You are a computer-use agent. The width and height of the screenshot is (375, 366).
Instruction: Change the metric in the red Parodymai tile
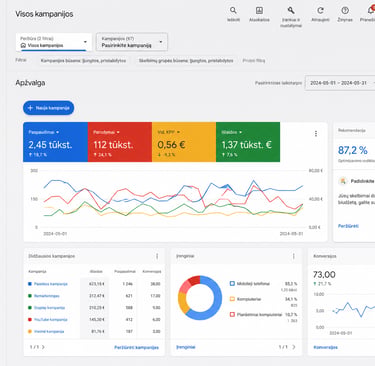(106, 132)
